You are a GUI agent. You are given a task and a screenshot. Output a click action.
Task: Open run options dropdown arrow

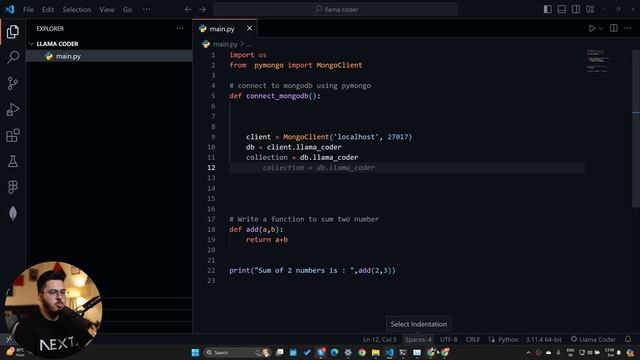pos(601,29)
